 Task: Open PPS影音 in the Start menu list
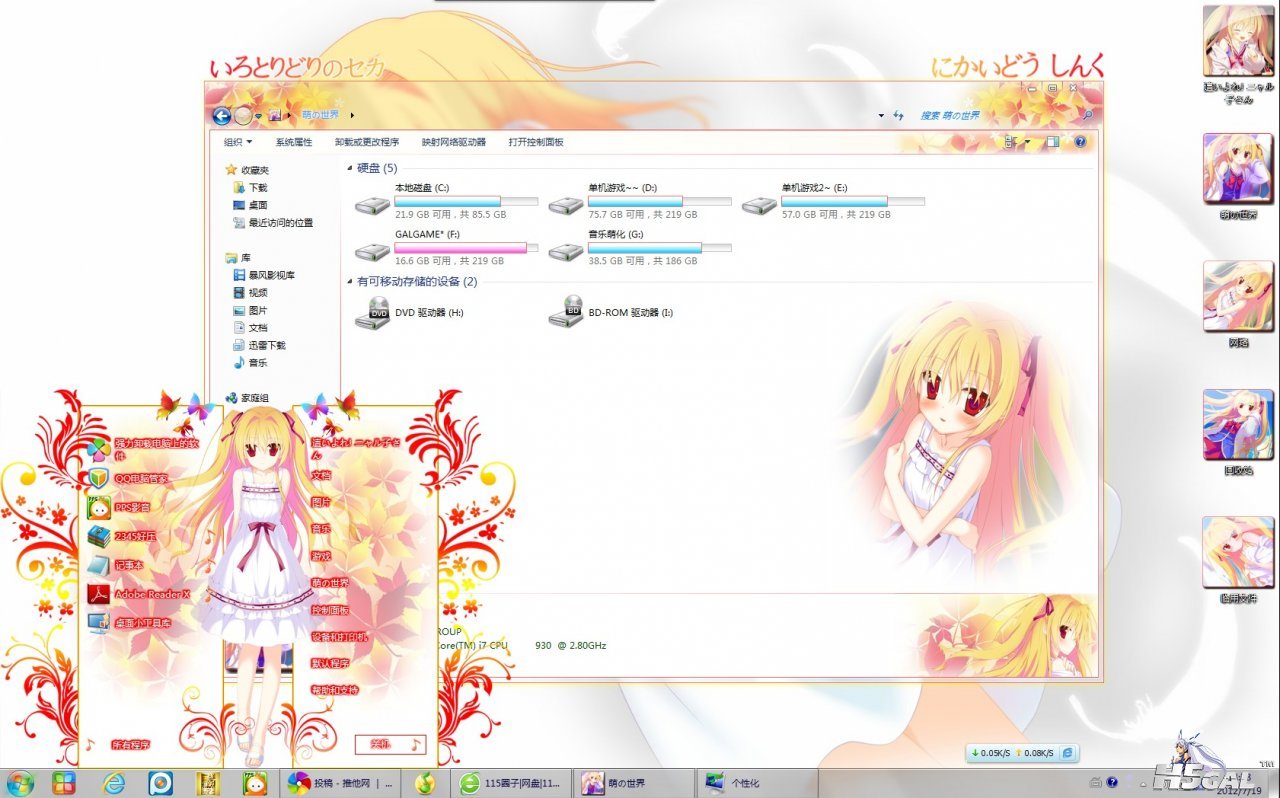click(x=131, y=507)
